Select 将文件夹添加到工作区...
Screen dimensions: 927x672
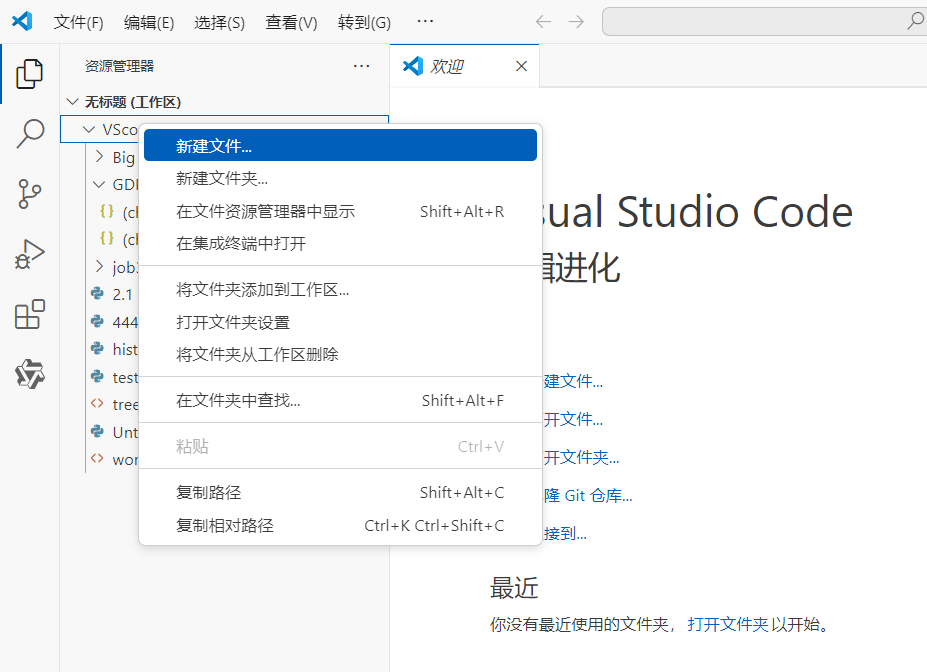click(x=341, y=290)
